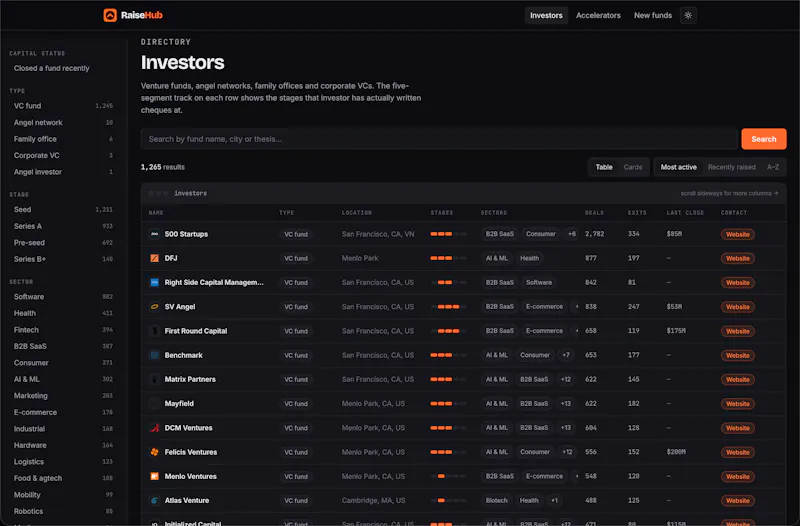Switch to Table view
This screenshot has height=526, width=800.
[x=604, y=167]
